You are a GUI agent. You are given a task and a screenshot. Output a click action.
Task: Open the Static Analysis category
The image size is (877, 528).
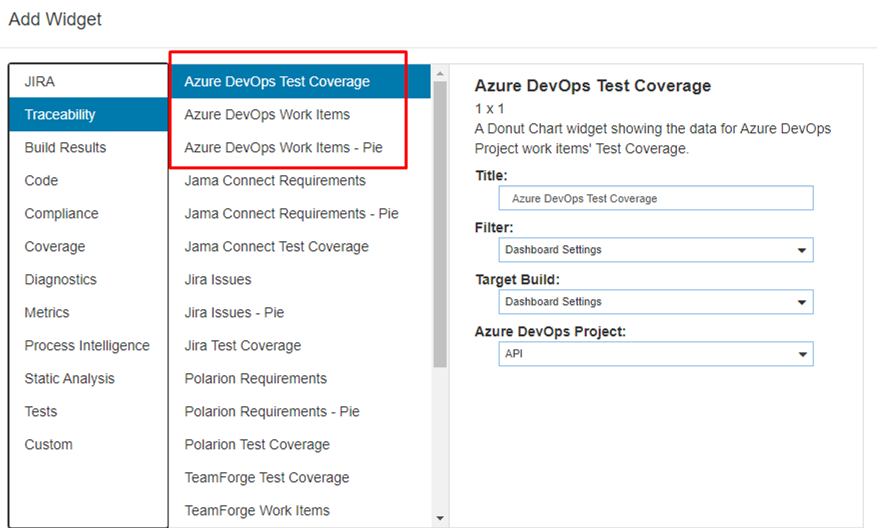88,379
